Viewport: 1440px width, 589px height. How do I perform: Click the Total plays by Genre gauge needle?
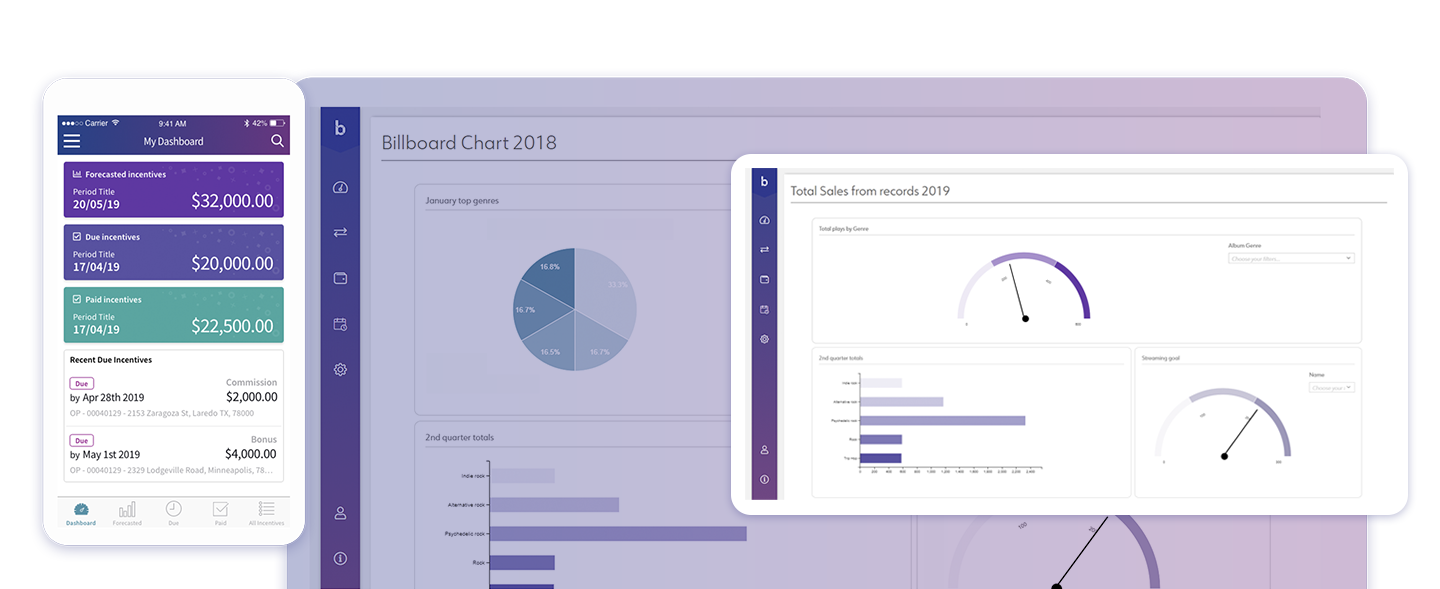click(1017, 291)
